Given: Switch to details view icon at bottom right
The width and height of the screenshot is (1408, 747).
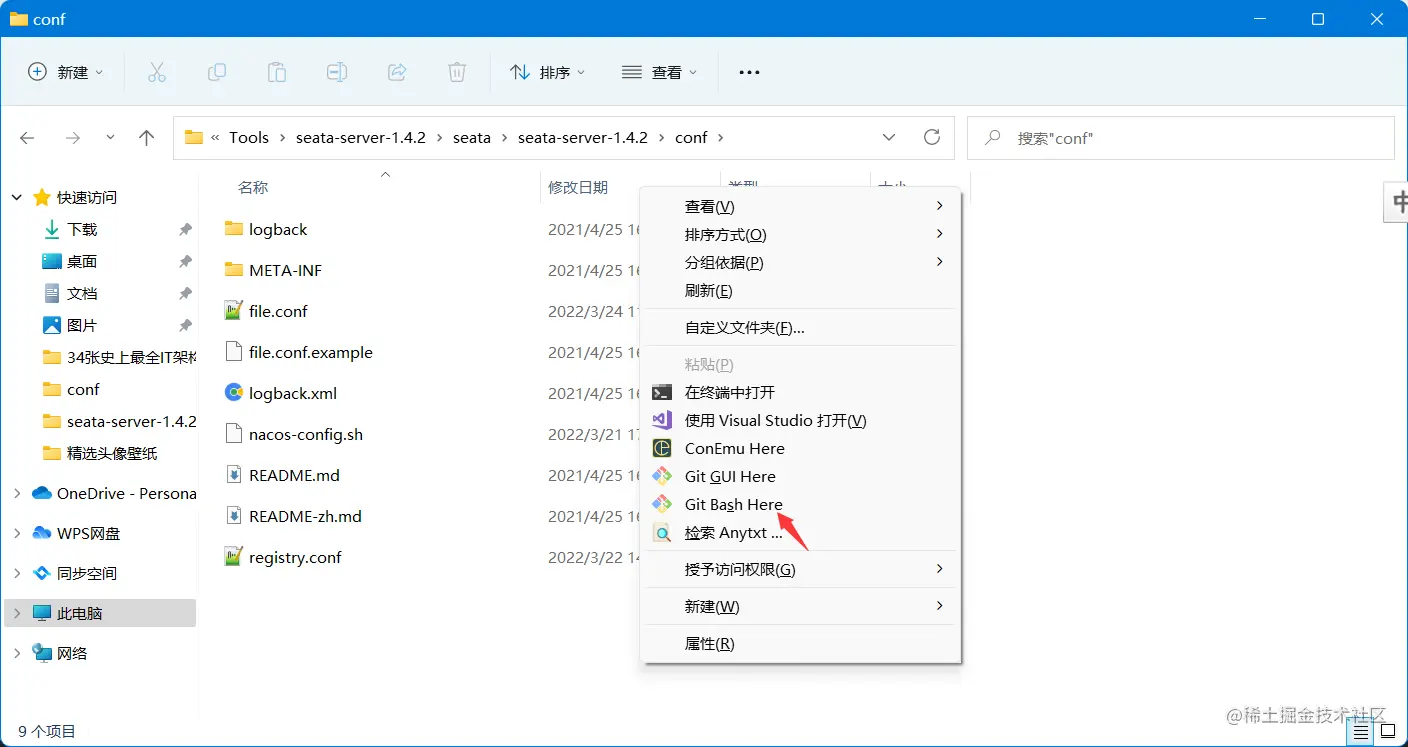Looking at the screenshot, I should tap(1361, 732).
